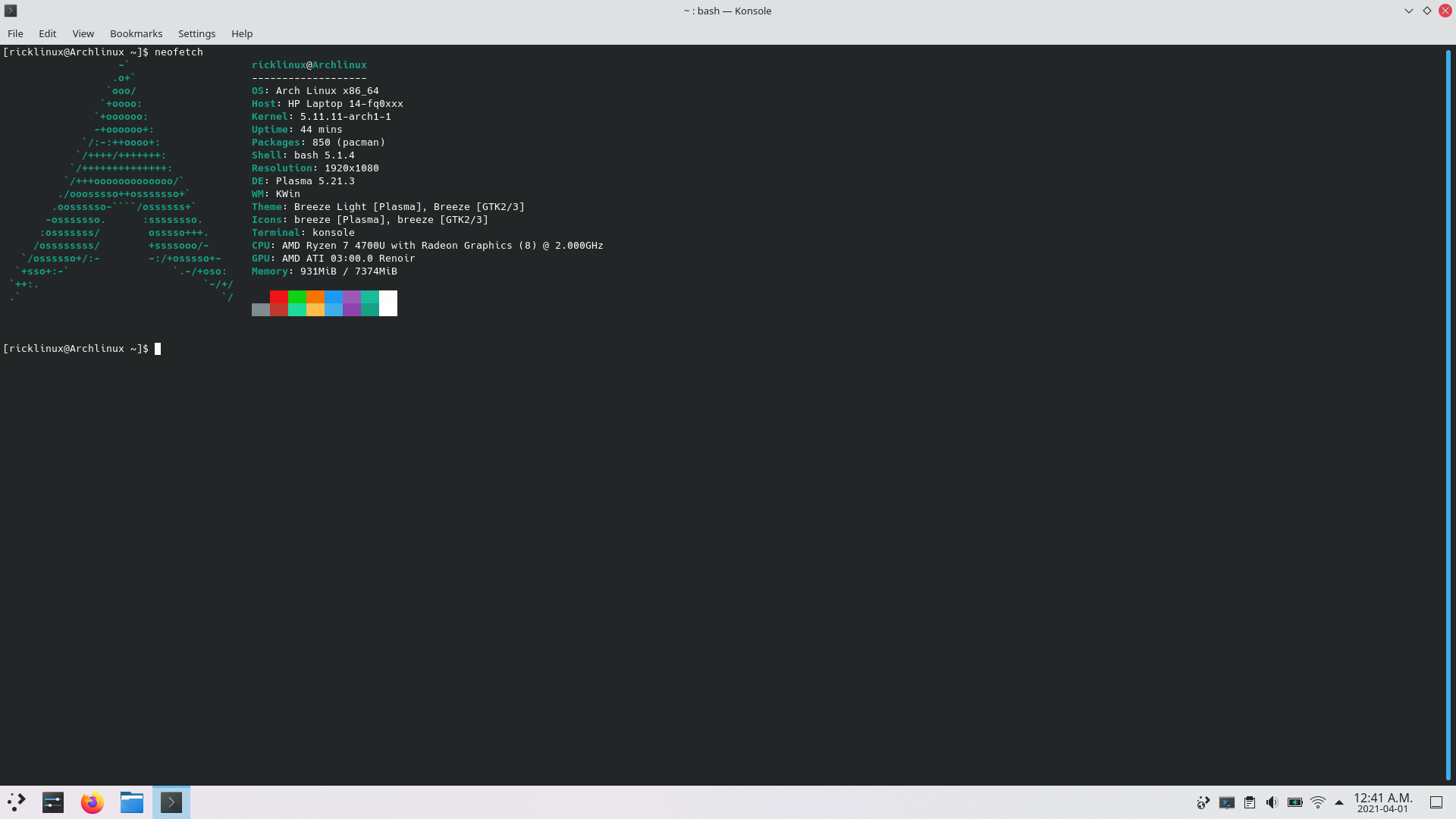Open the KDE application launcher
The width and height of the screenshot is (1456, 819).
17,802
